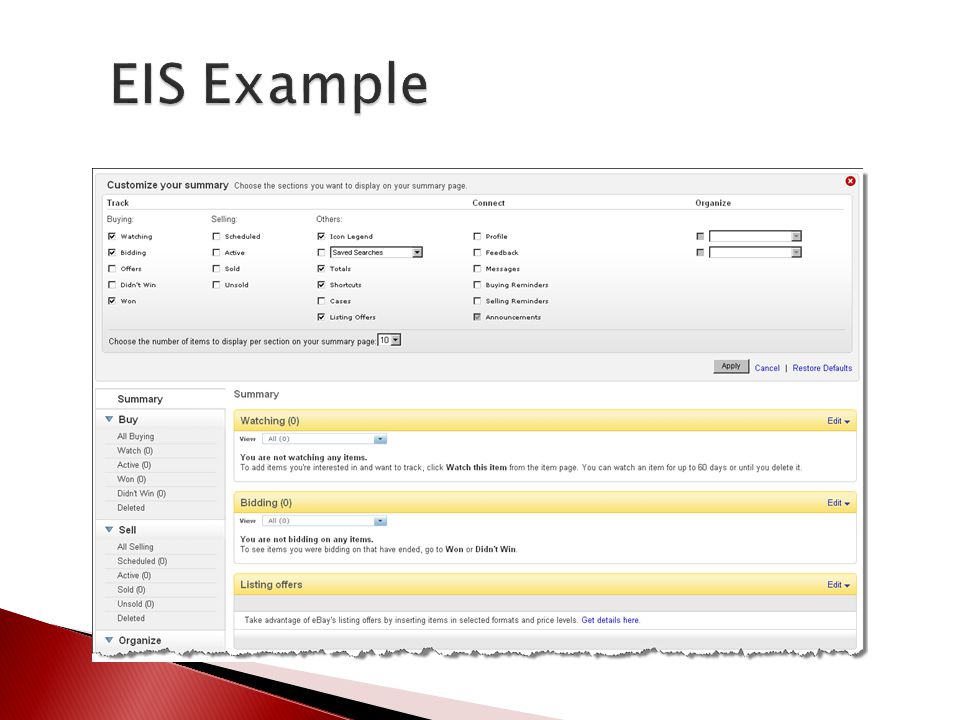The height and width of the screenshot is (720, 960).
Task: Uncheck the Icon Legend checkbox
Action: point(321,236)
